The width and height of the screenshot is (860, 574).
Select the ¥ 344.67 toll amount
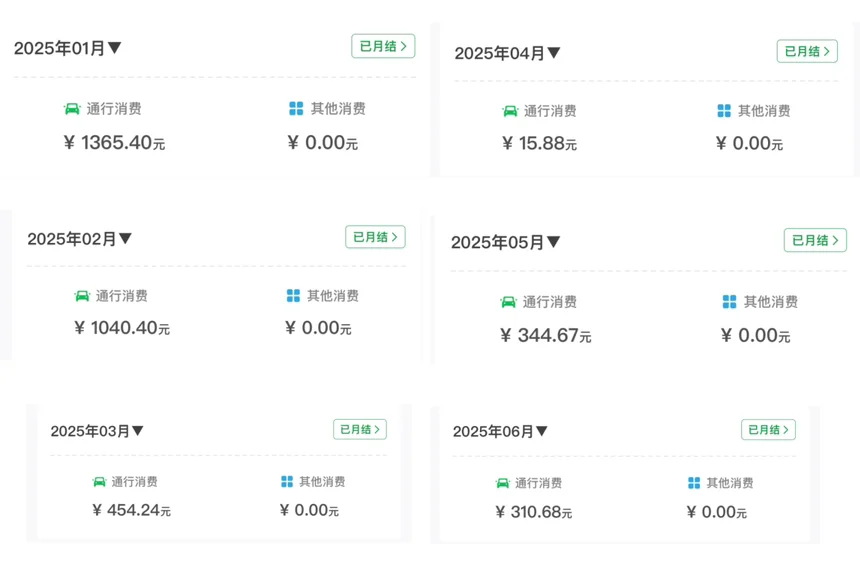[x=545, y=335]
